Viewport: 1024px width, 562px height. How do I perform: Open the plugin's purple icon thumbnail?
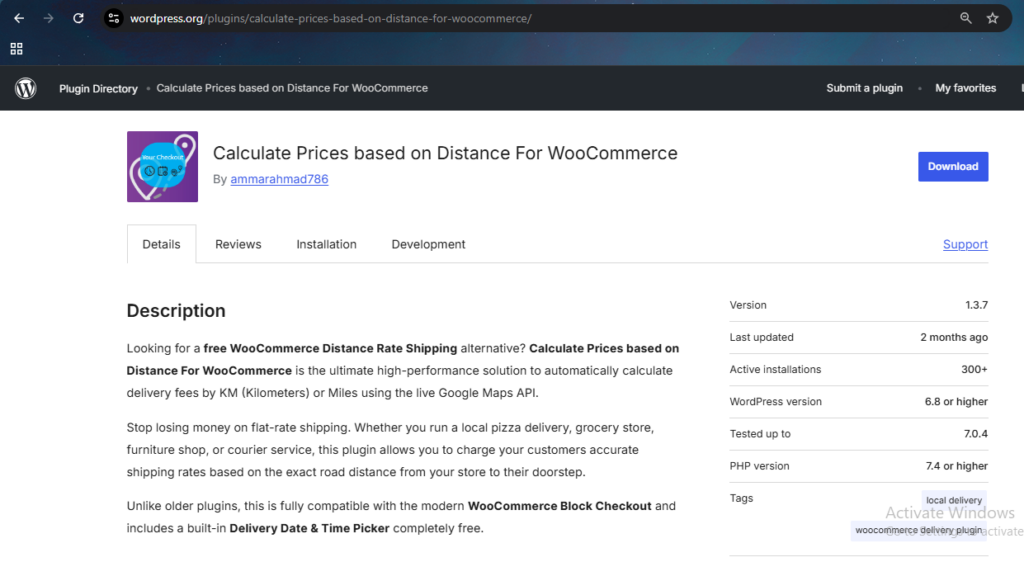click(x=163, y=166)
